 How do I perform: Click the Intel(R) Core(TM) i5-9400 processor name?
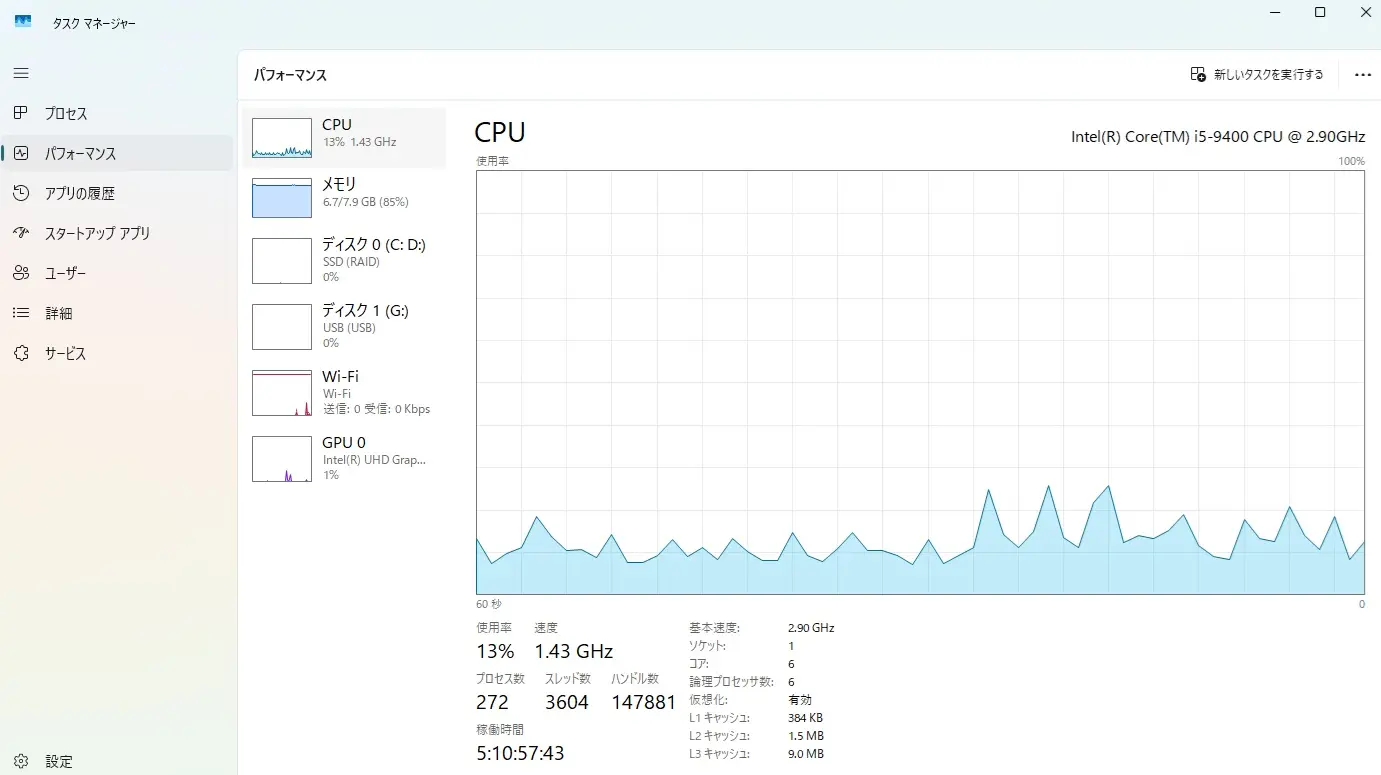click(x=1218, y=136)
